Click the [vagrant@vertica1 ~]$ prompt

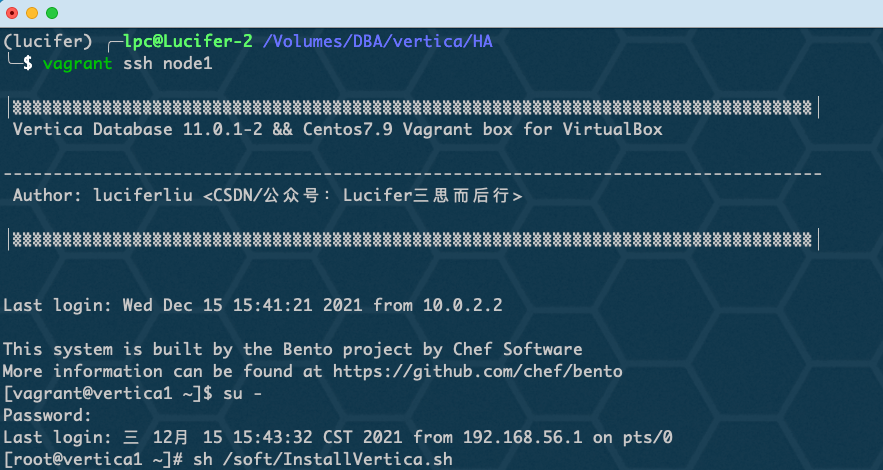point(108,393)
